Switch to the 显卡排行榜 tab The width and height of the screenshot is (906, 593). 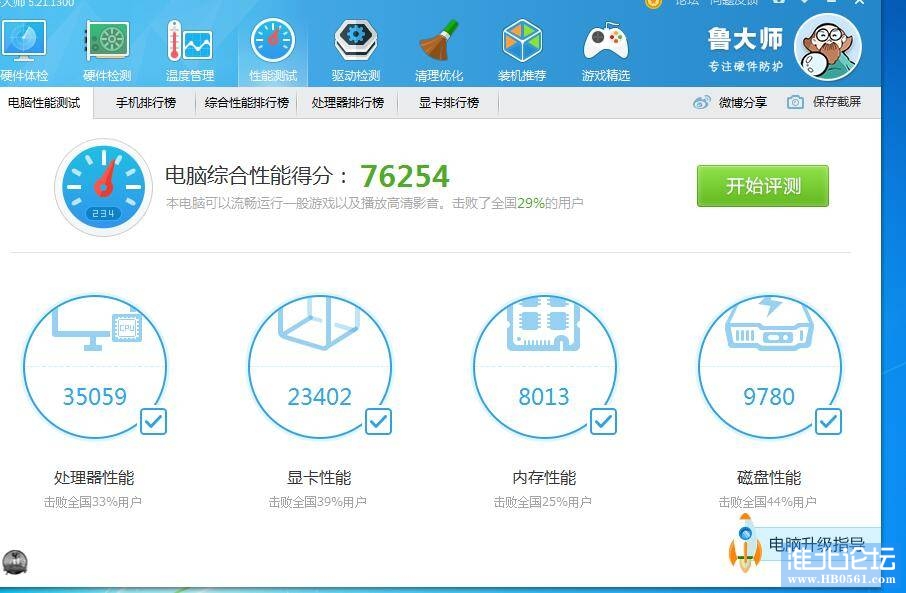pyautogui.click(x=449, y=103)
